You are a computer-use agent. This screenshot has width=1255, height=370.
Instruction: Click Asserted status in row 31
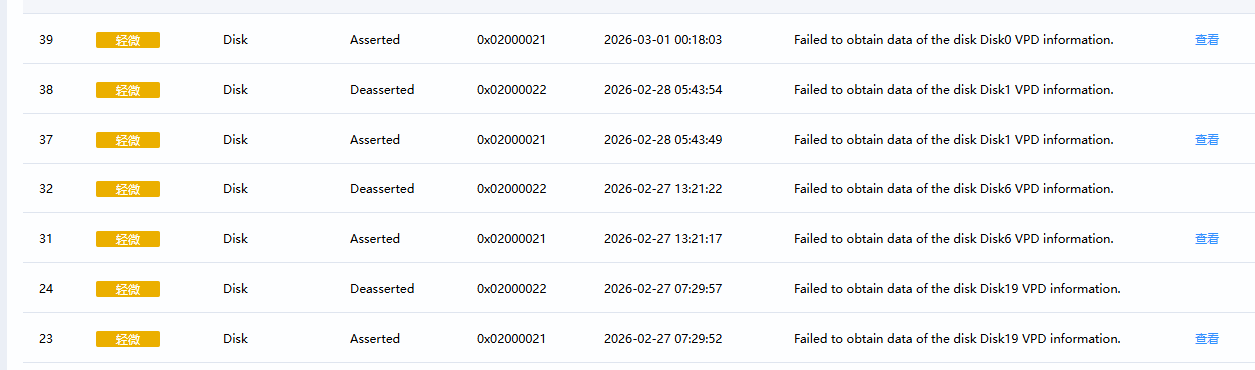375,239
